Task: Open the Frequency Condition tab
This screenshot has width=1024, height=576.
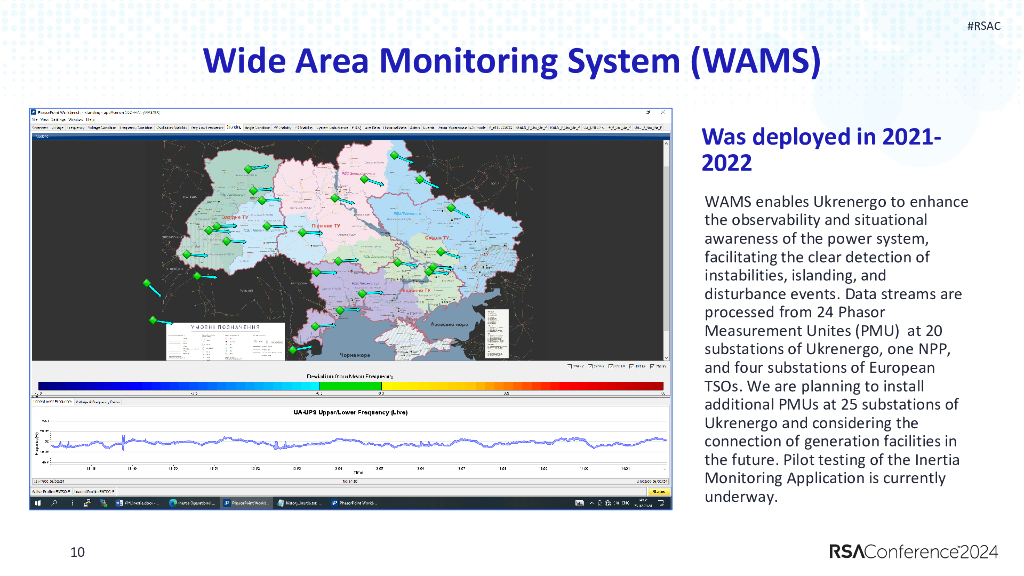Action: [x=136, y=128]
